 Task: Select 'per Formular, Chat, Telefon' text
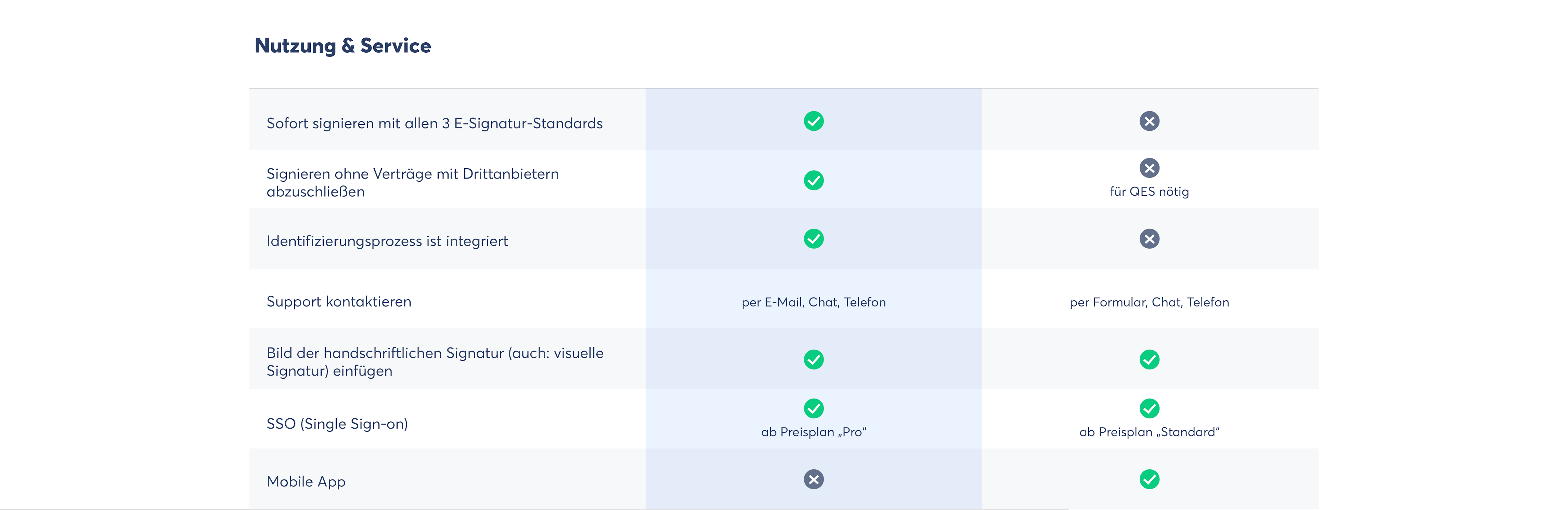coord(1149,302)
